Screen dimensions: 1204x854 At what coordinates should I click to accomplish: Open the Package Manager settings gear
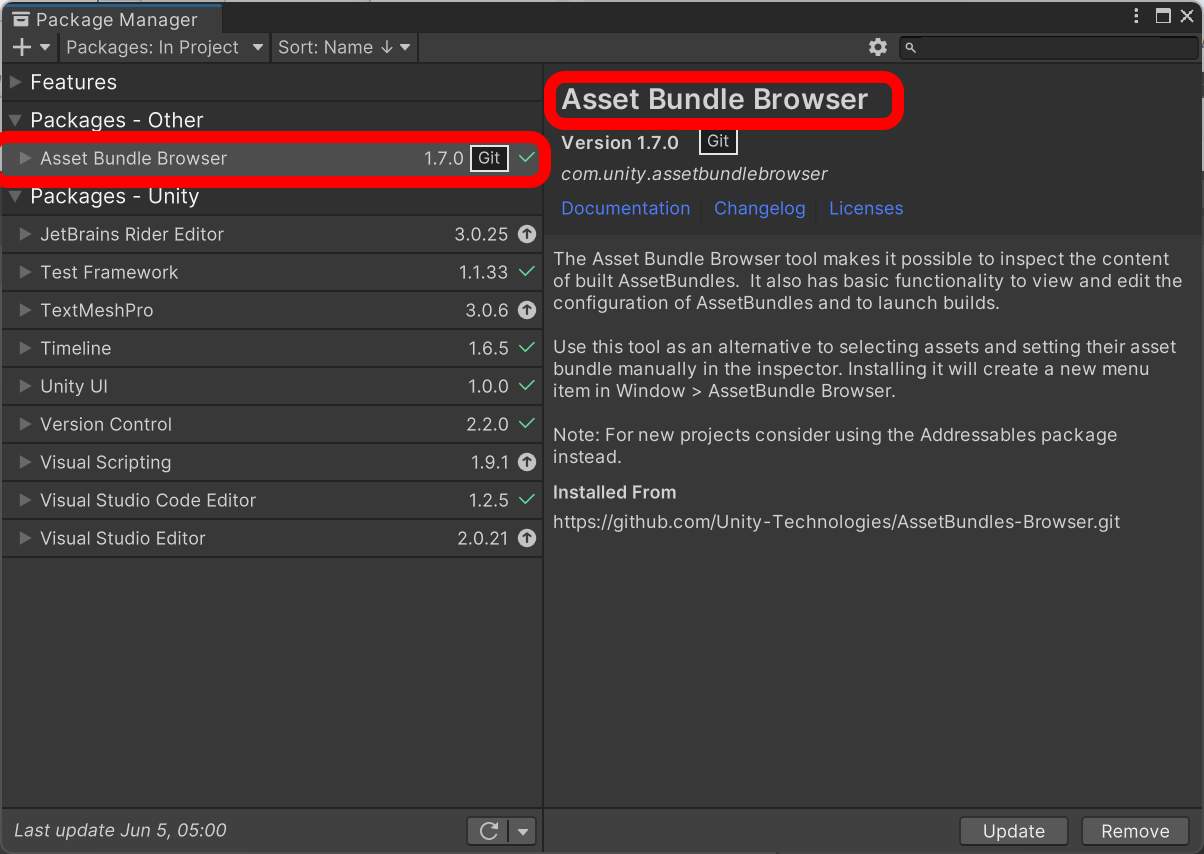point(878,47)
